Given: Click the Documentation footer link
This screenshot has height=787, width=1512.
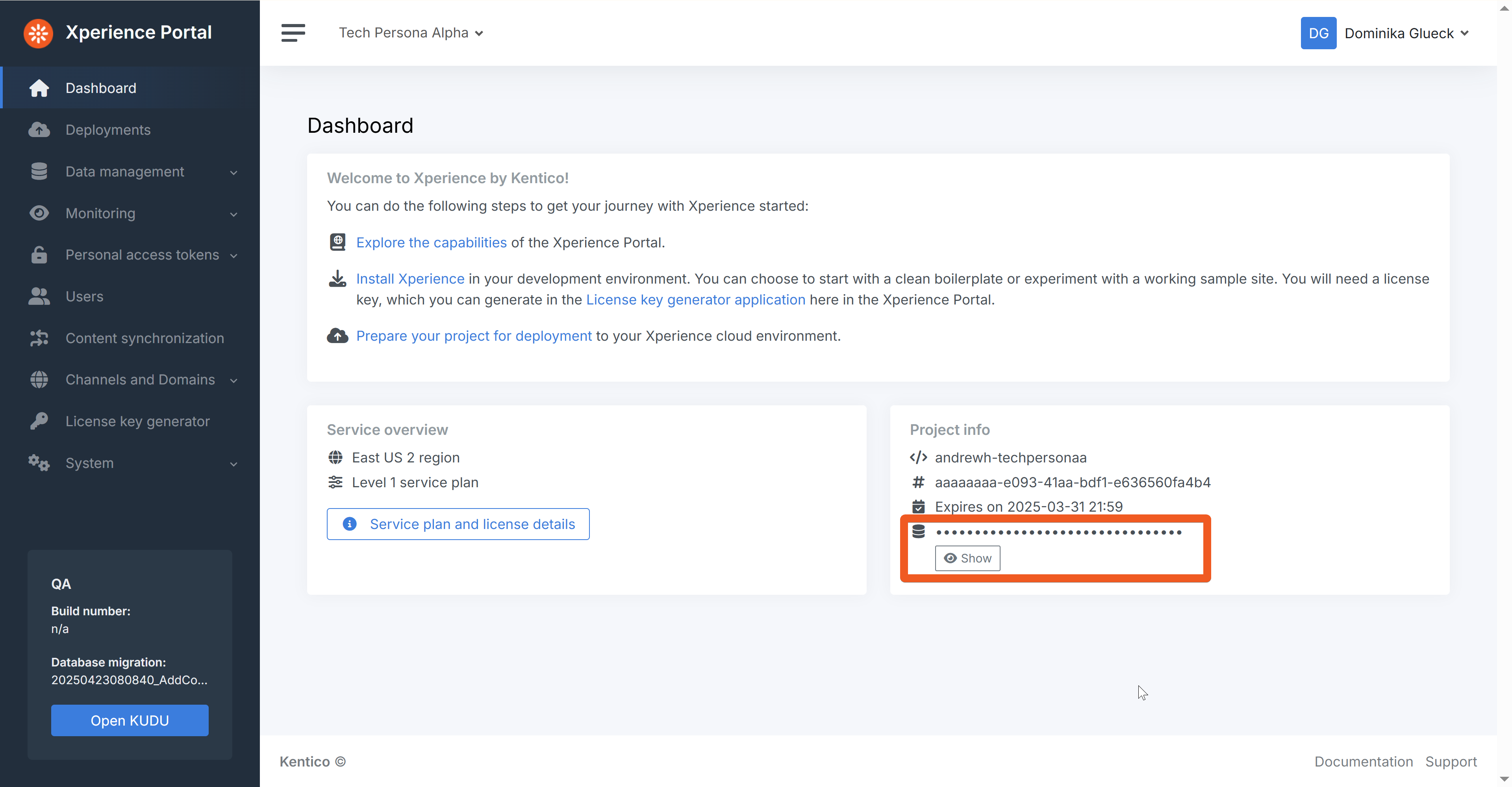Looking at the screenshot, I should 1363,761.
